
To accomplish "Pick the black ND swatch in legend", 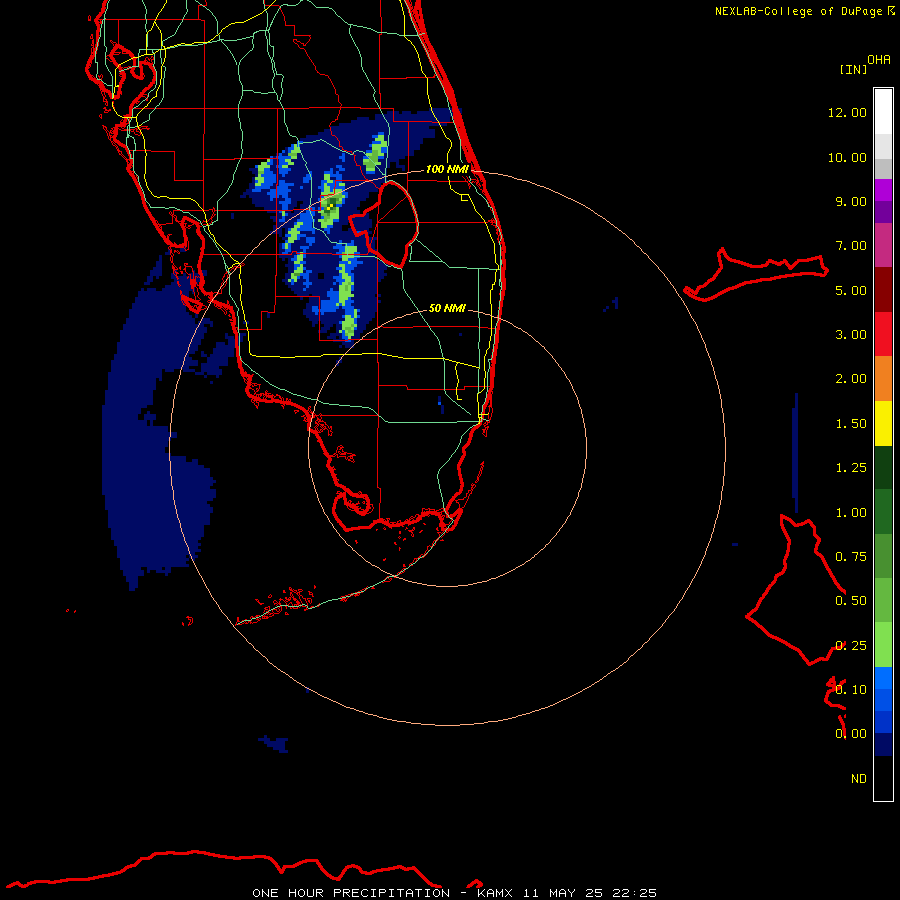I will [883, 778].
